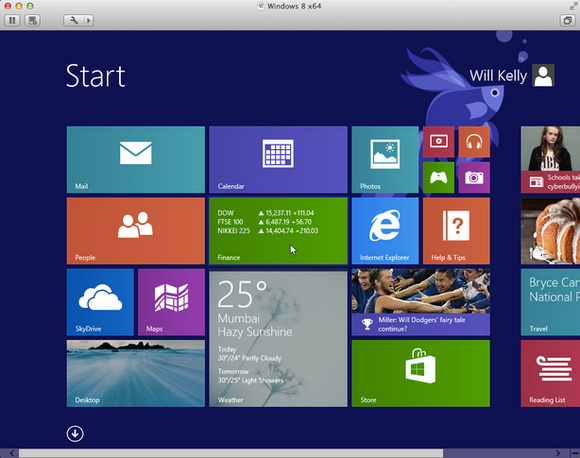Show all apps with down arrow
Viewport: 580px width, 458px height.
75,434
